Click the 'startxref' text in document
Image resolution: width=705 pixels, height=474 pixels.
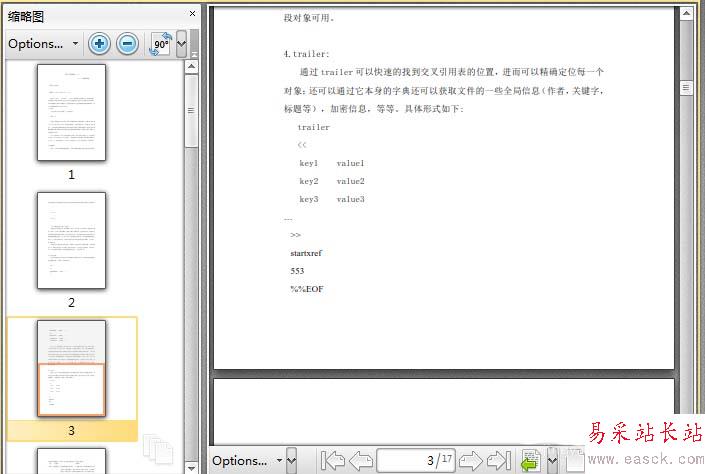(x=306, y=253)
